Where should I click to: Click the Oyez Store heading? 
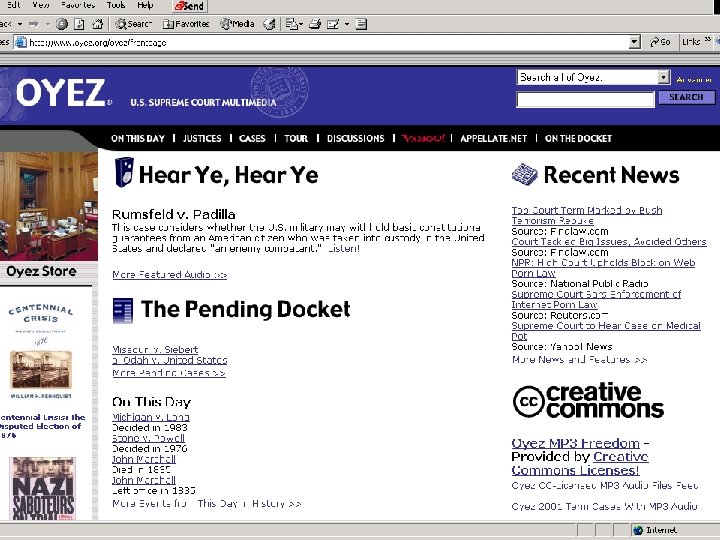pyautogui.click(x=41, y=271)
